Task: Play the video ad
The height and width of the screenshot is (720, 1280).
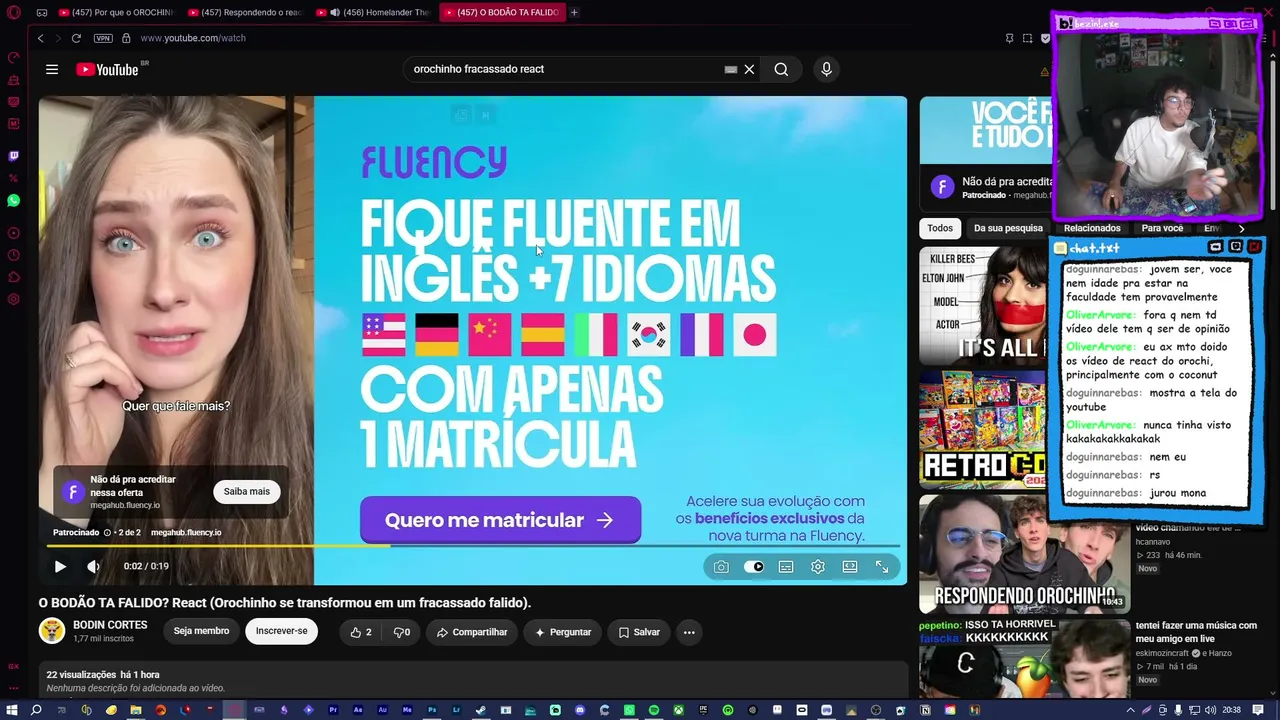Action: (x=60, y=566)
